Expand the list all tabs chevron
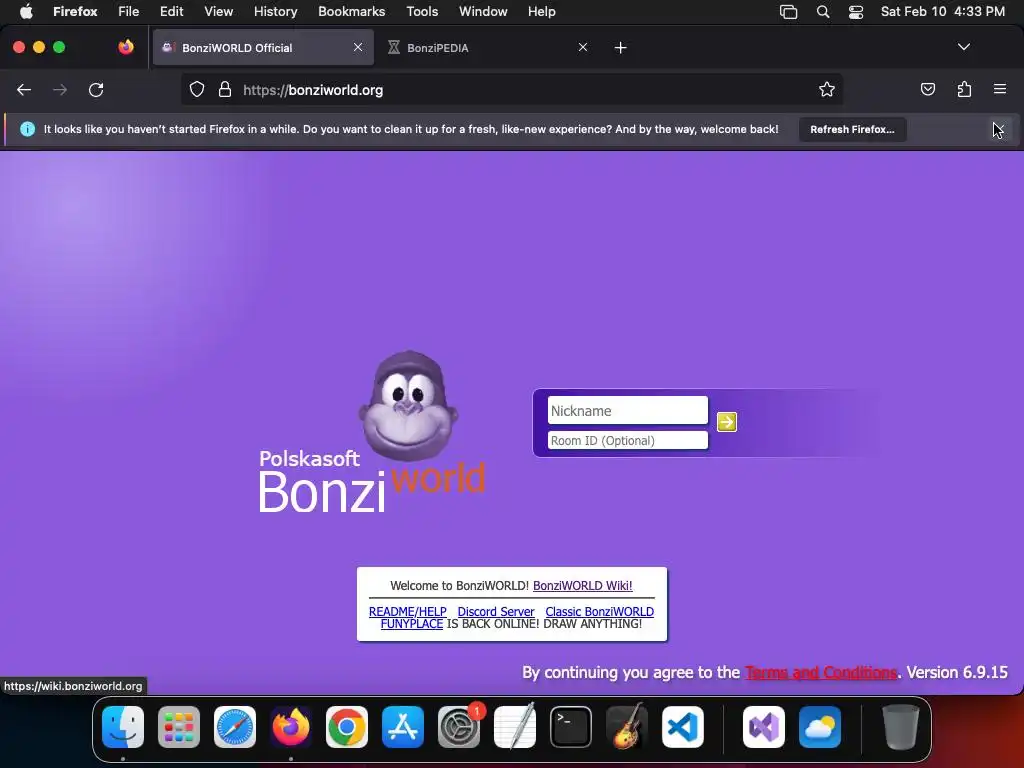This screenshot has height=768, width=1024. coord(963,47)
